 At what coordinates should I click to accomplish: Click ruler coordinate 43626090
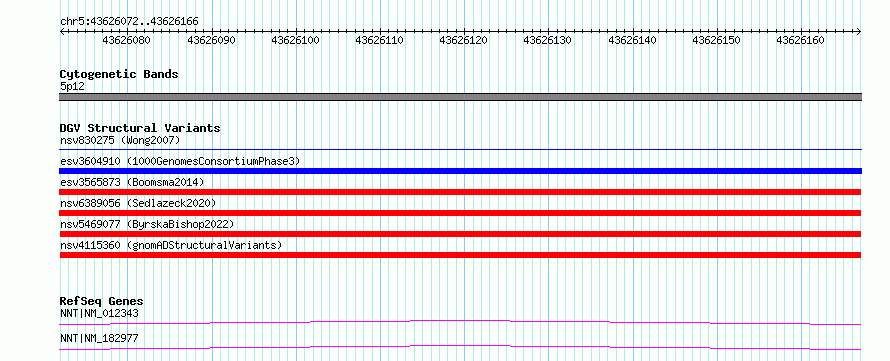click(x=211, y=40)
